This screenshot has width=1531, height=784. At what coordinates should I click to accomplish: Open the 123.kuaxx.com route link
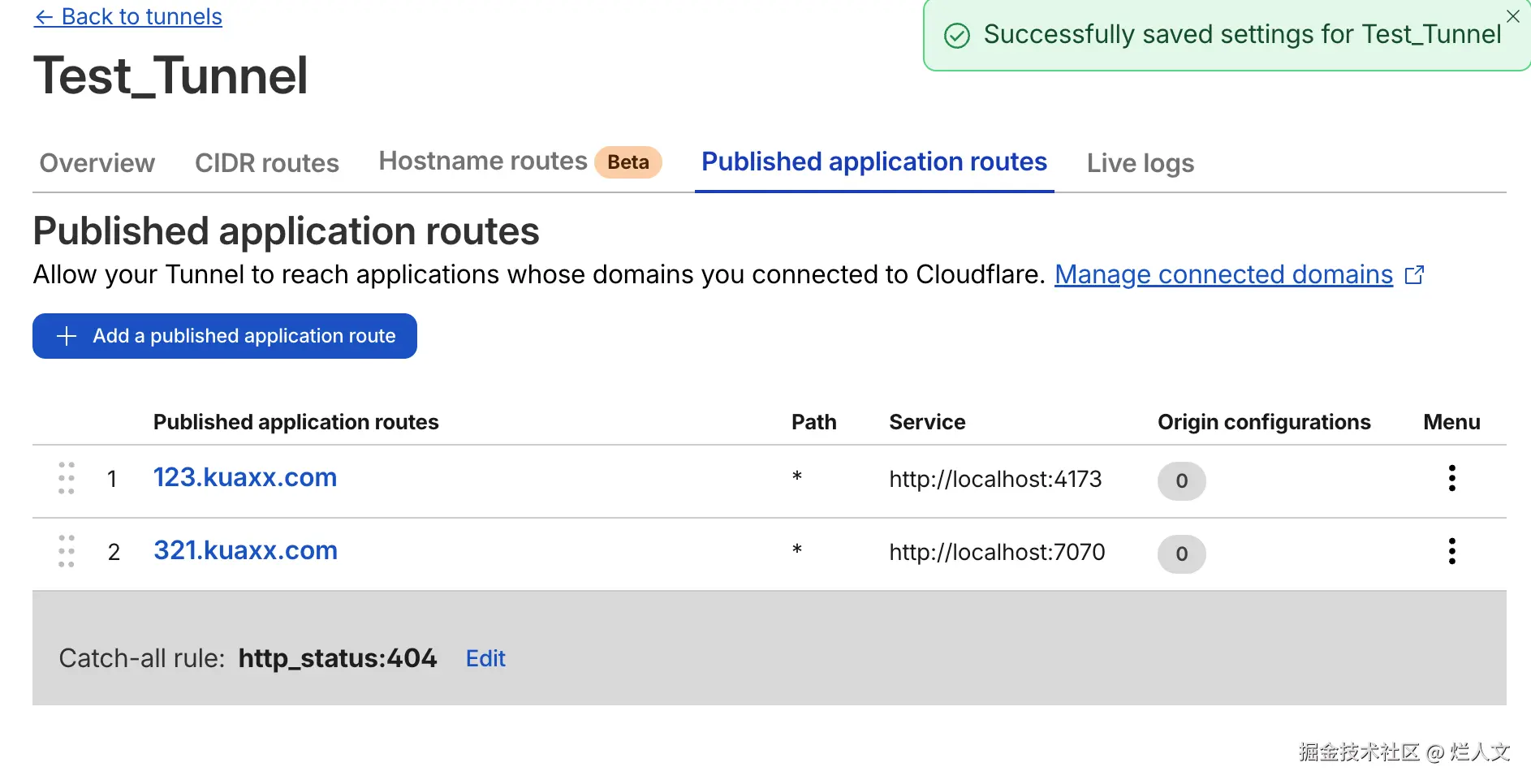[245, 477]
